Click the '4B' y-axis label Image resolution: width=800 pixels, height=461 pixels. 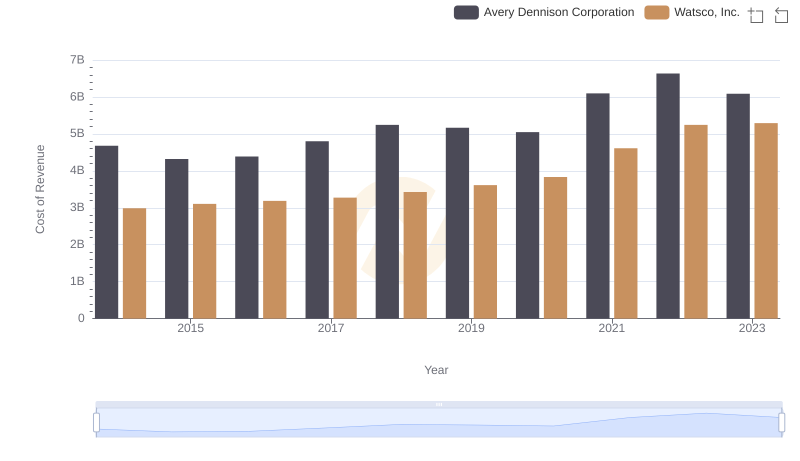[x=77, y=170]
